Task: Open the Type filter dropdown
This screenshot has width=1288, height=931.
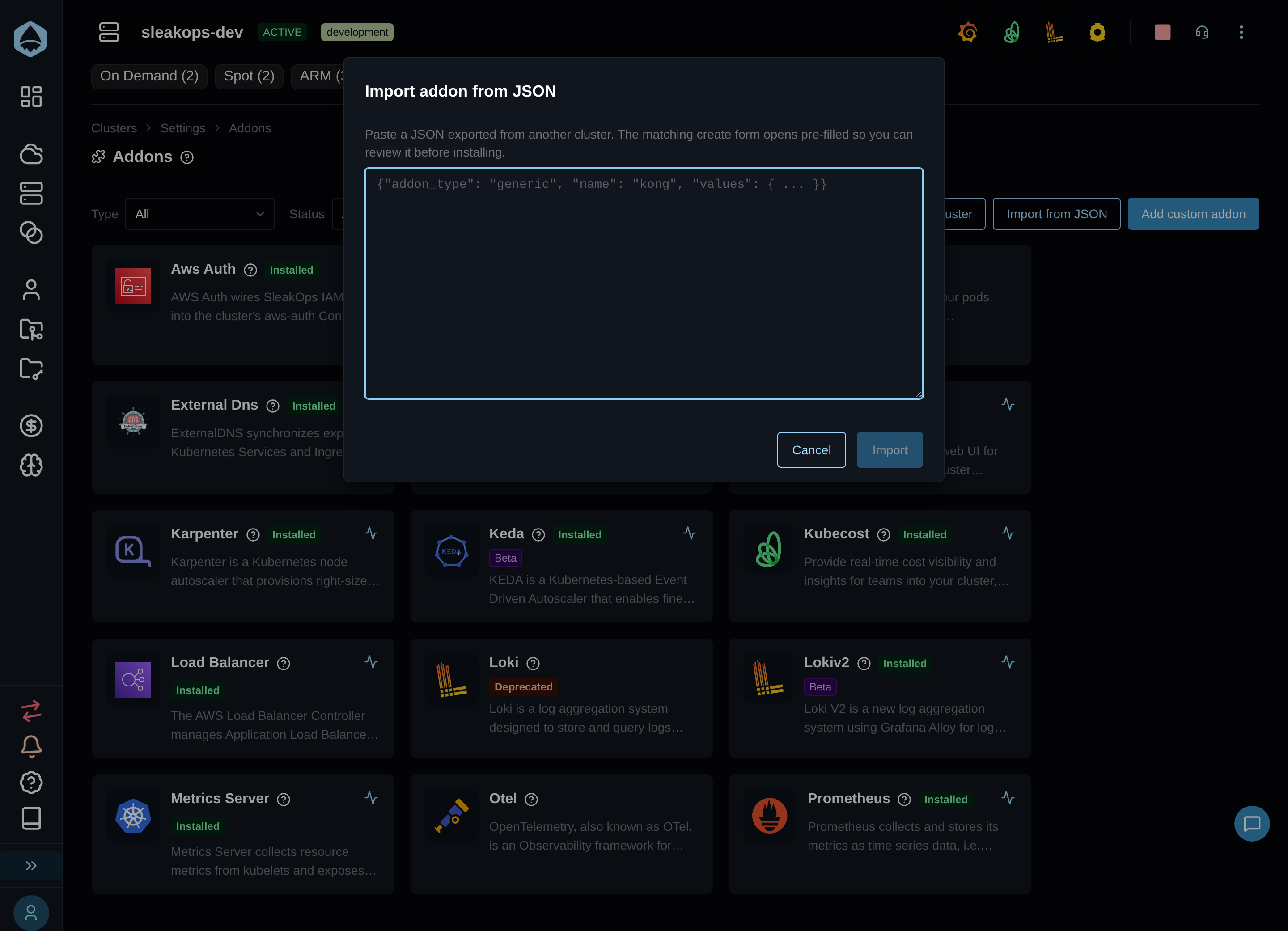Action: pos(199,214)
